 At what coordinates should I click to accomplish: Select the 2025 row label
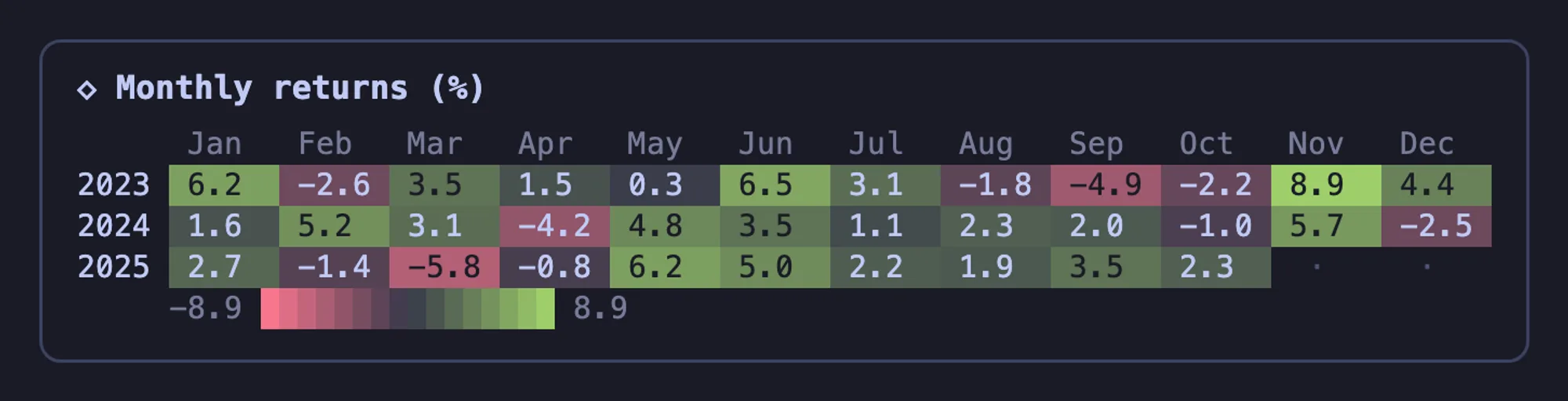(114, 267)
